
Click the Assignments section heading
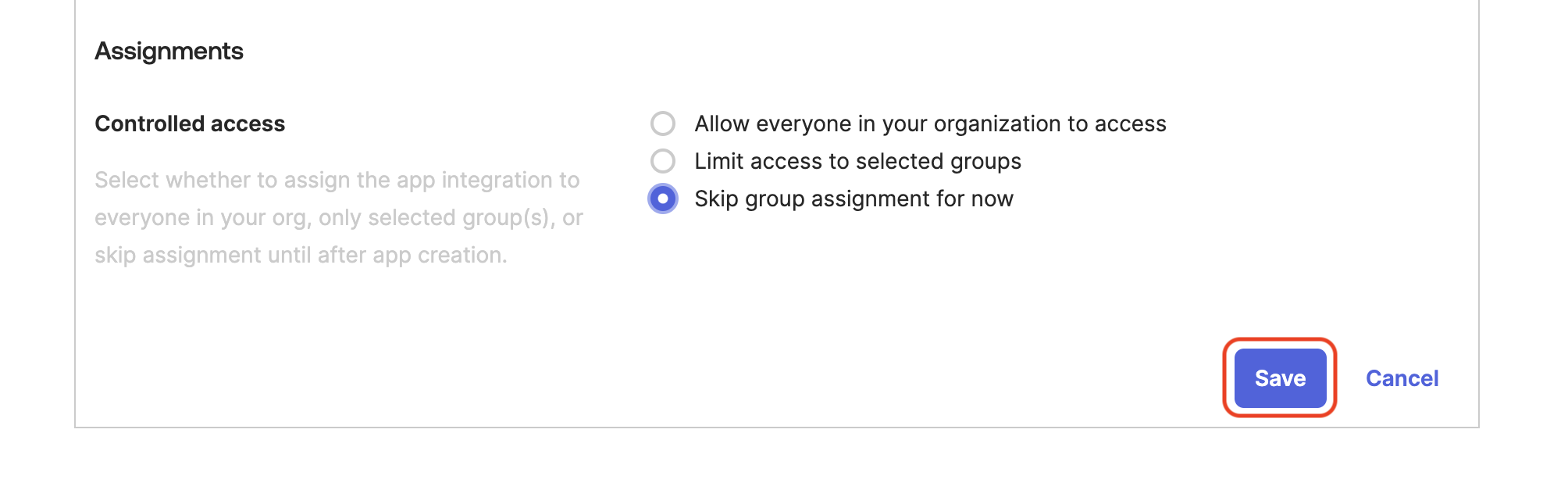[169, 51]
